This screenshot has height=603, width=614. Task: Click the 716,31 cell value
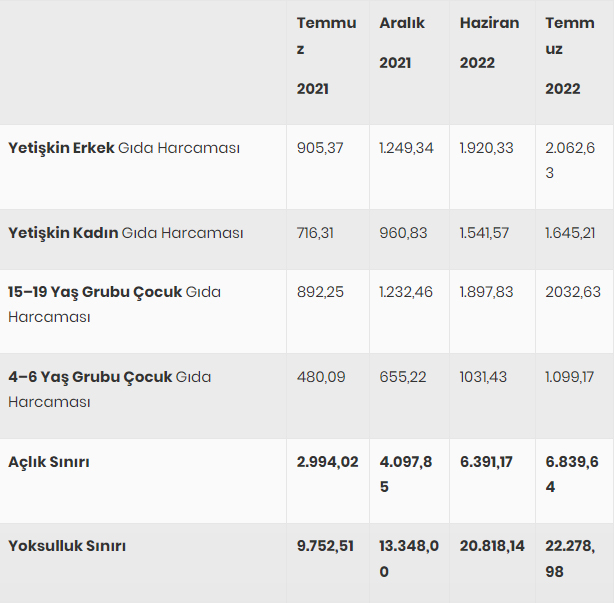click(315, 233)
